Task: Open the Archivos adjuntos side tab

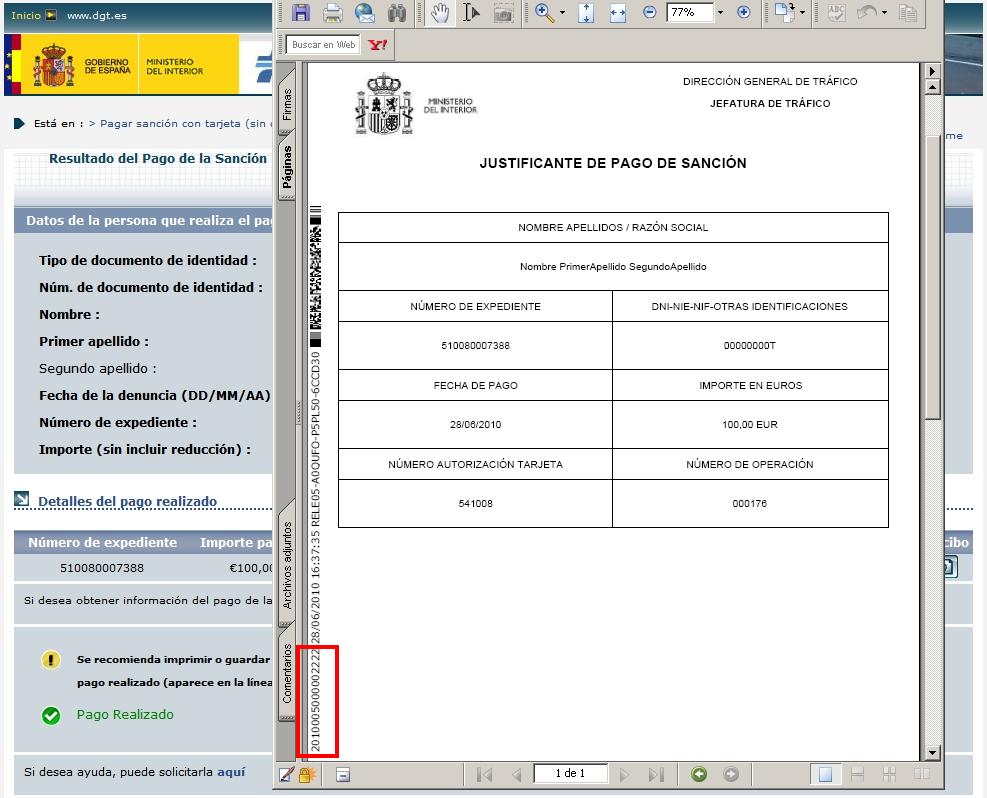Action: 287,565
